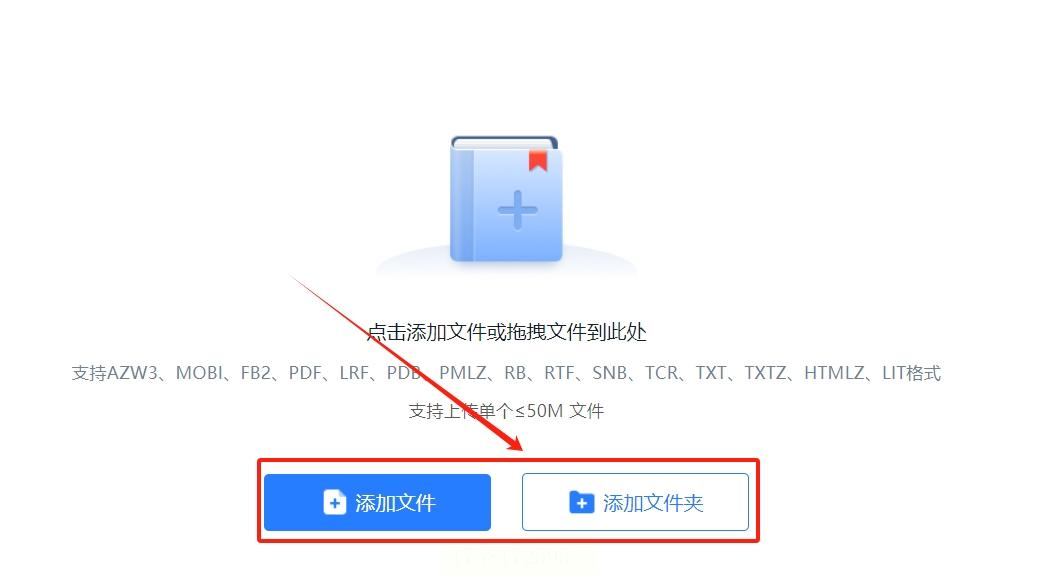Click the blue 添加文件 button
The height and width of the screenshot is (582, 1039).
(x=377, y=502)
